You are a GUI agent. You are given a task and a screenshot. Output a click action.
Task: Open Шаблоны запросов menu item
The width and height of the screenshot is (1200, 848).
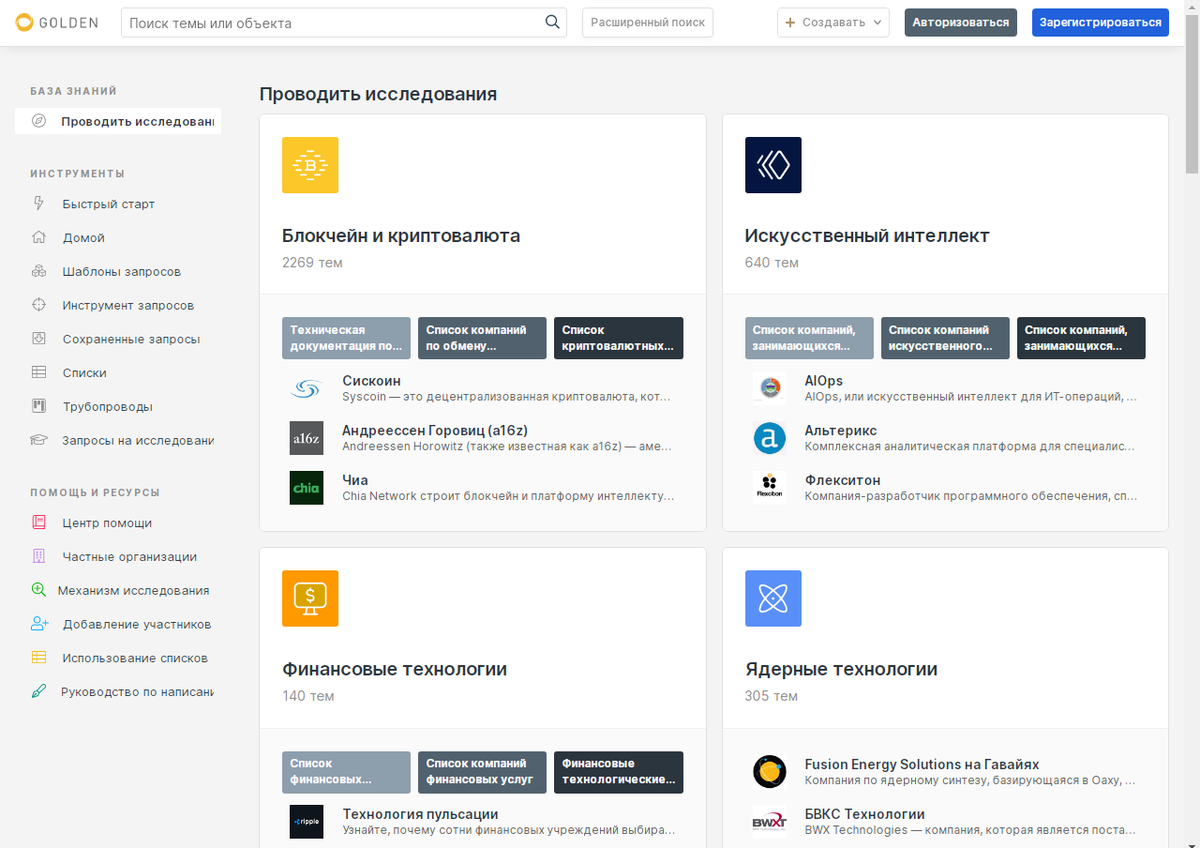[x=121, y=271]
